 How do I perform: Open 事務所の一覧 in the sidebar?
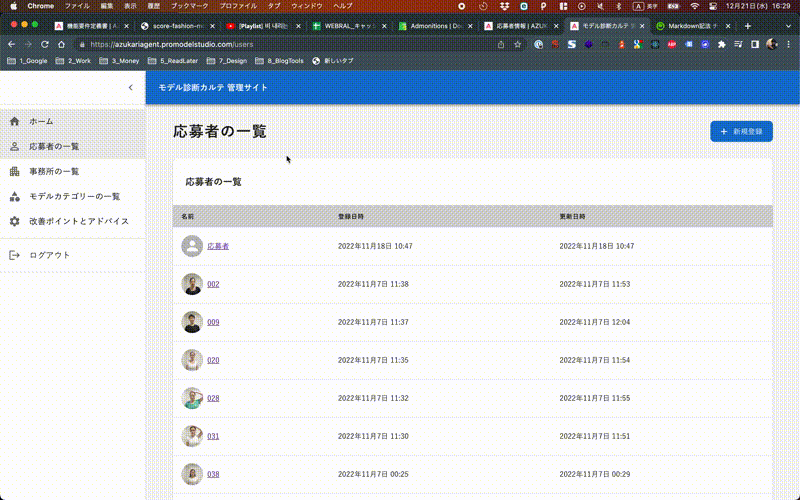[x=72, y=171]
